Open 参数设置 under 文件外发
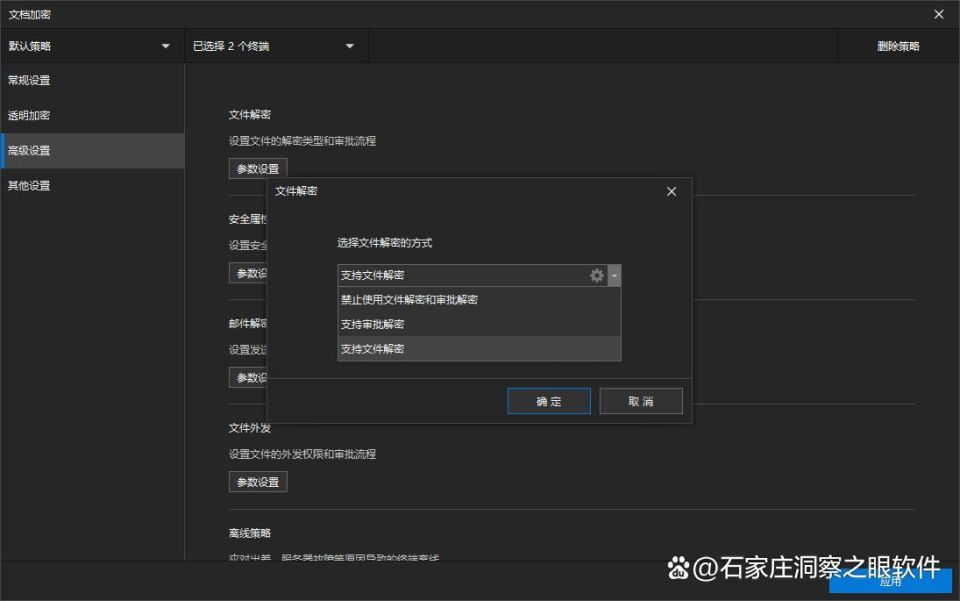960x601 pixels. tap(258, 482)
